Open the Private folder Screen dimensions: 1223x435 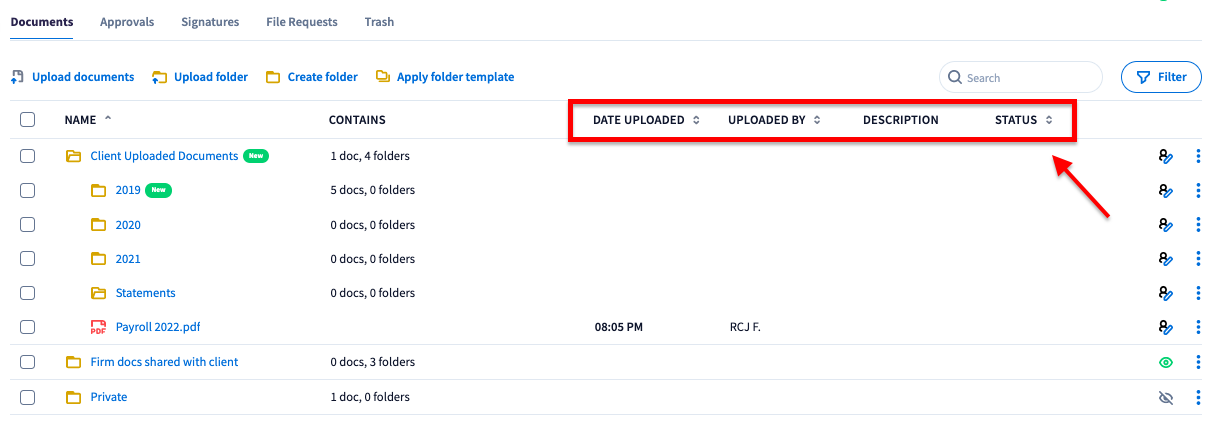[x=109, y=397]
